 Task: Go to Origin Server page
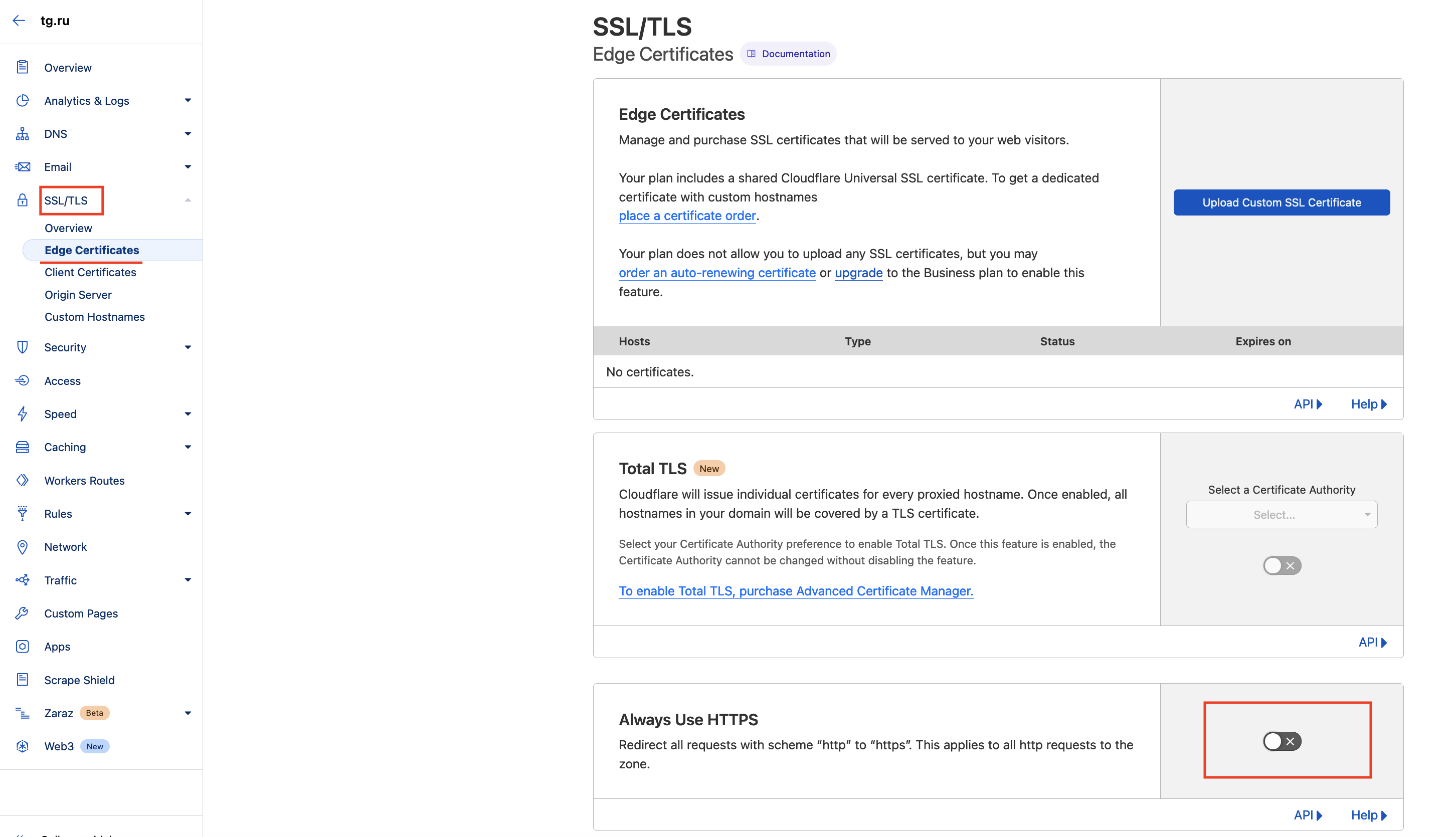[78, 295]
